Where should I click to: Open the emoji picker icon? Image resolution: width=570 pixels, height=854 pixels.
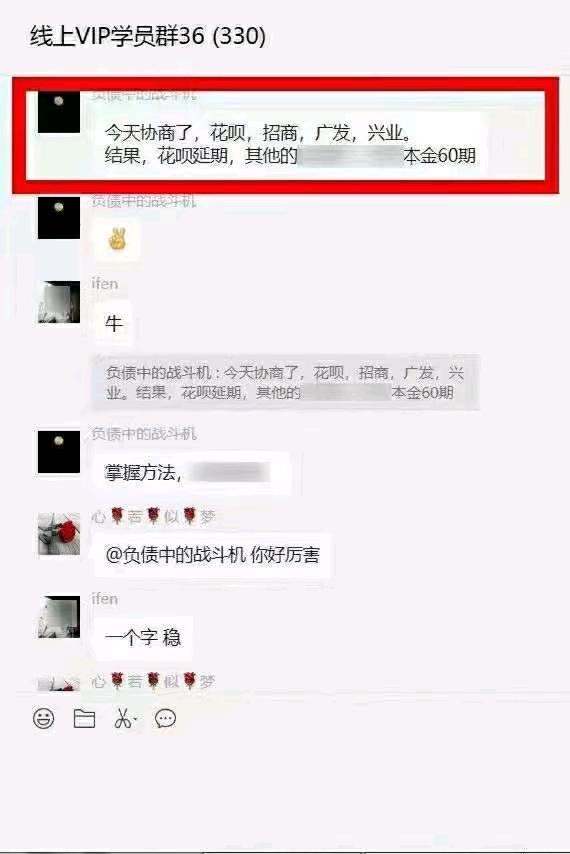tap(44, 718)
